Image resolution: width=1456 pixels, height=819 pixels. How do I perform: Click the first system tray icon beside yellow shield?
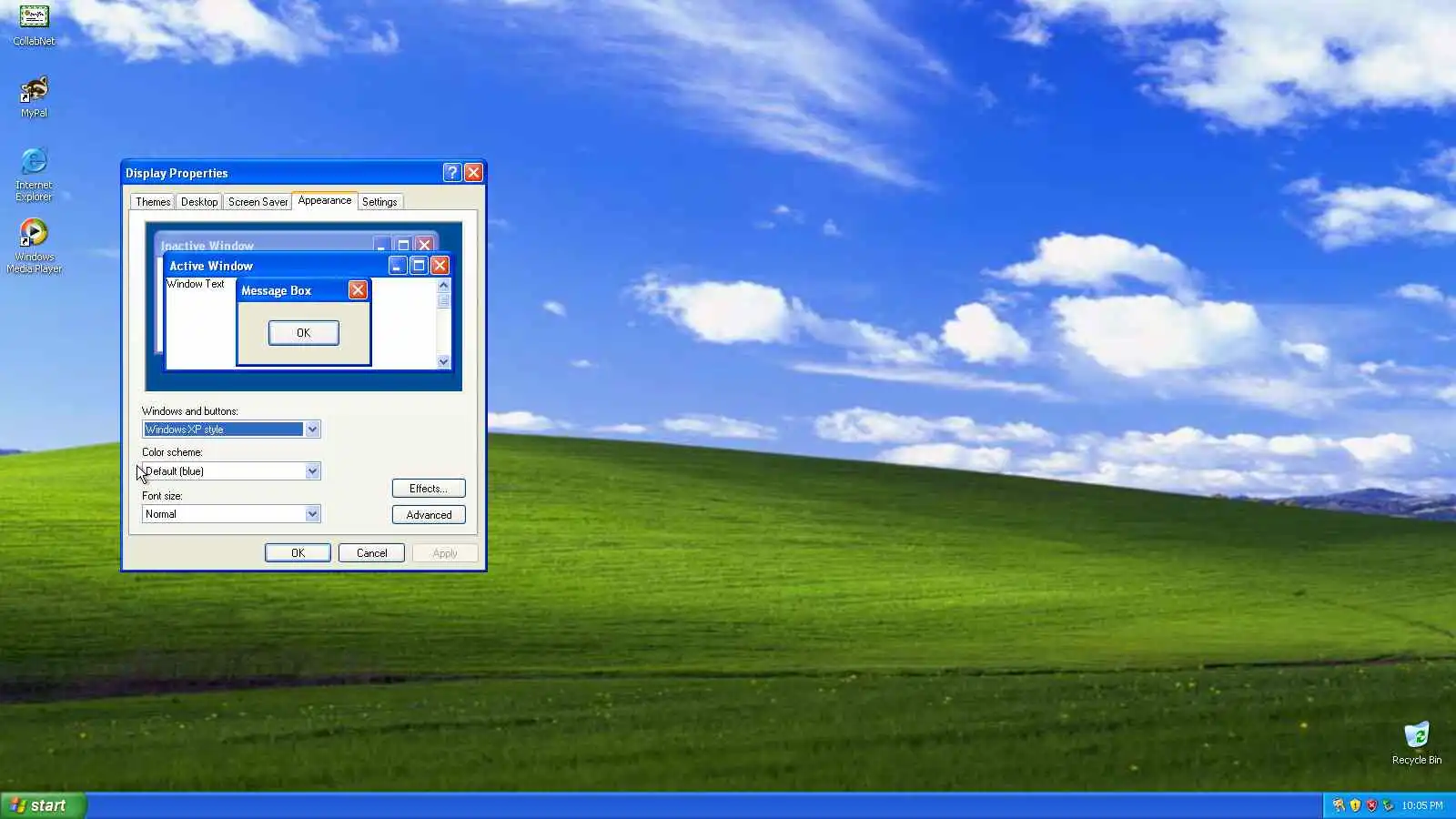[1339, 805]
